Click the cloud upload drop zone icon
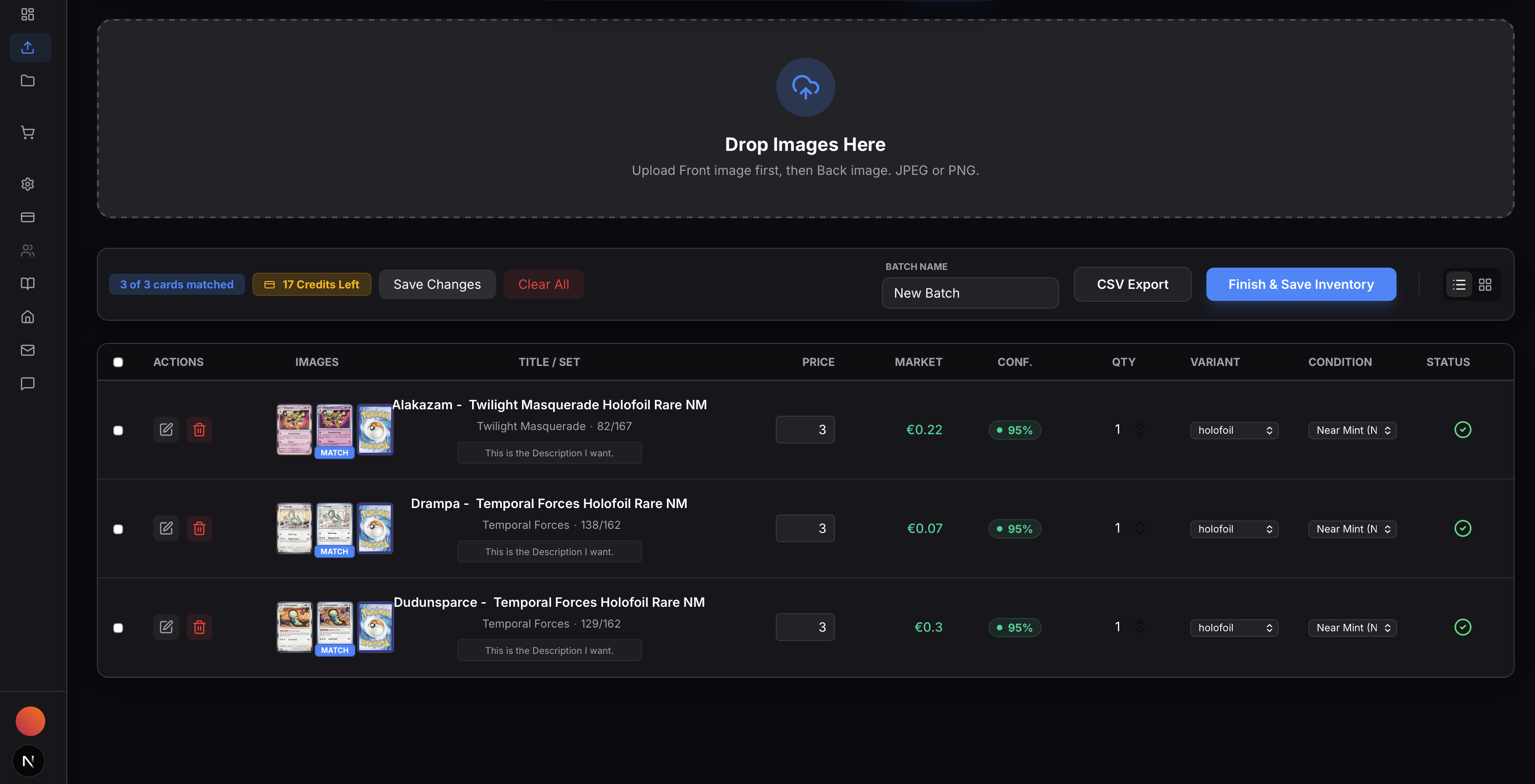 pos(805,87)
